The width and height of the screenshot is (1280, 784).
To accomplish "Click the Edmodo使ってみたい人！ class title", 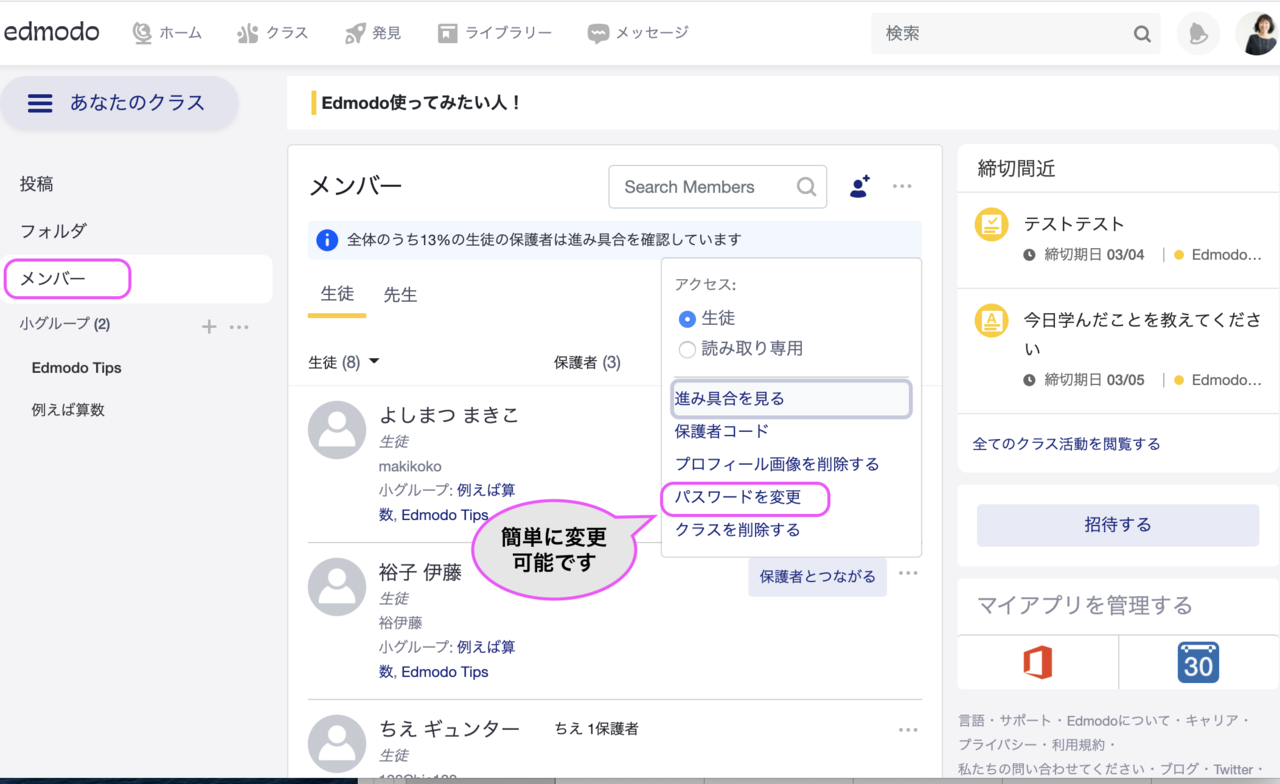I will pyautogui.click(x=421, y=103).
